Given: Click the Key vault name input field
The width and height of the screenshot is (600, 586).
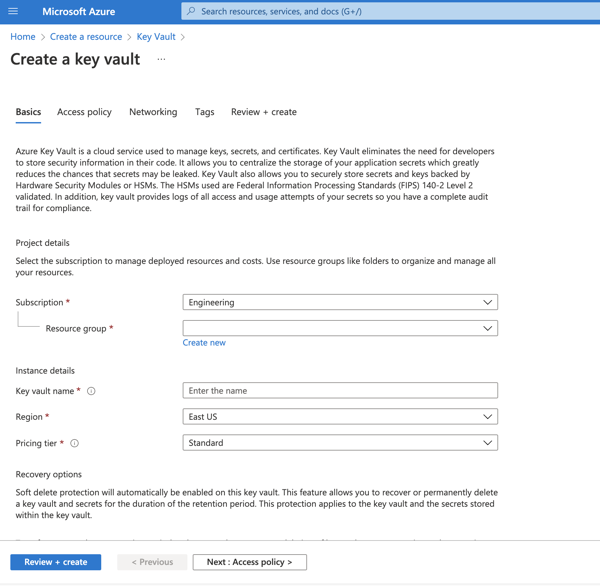Looking at the screenshot, I should coord(340,390).
